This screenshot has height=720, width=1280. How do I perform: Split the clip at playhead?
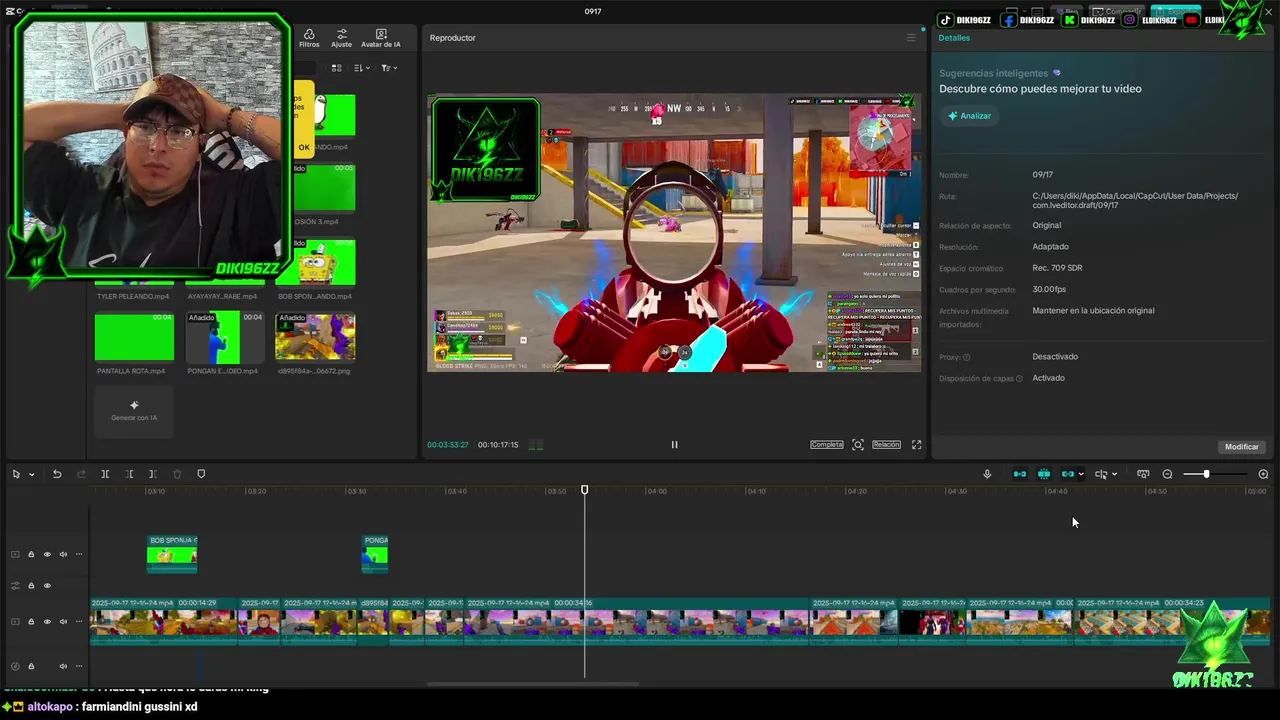click(x=105, y=474)
